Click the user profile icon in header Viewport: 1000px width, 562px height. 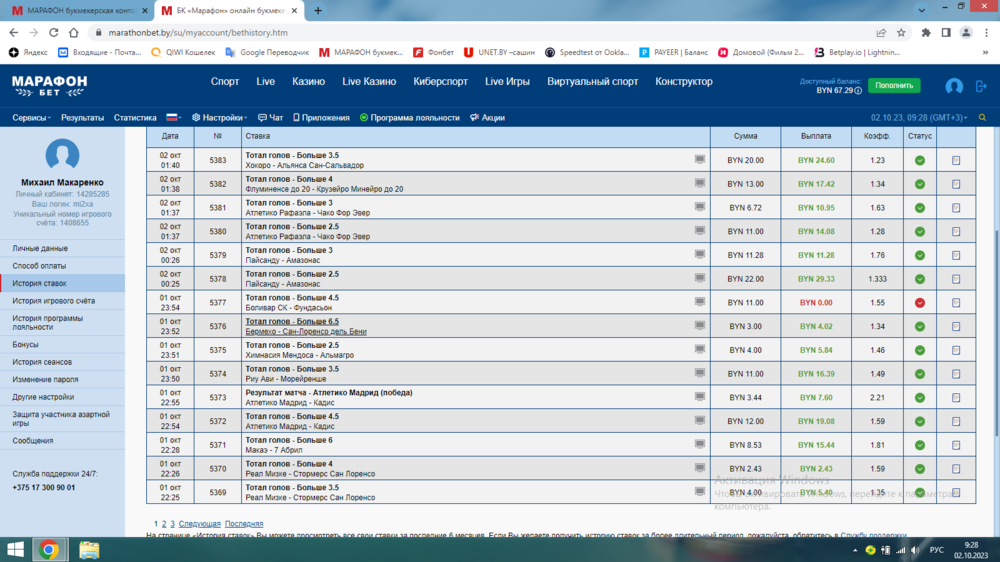click(x=954, y=87)
